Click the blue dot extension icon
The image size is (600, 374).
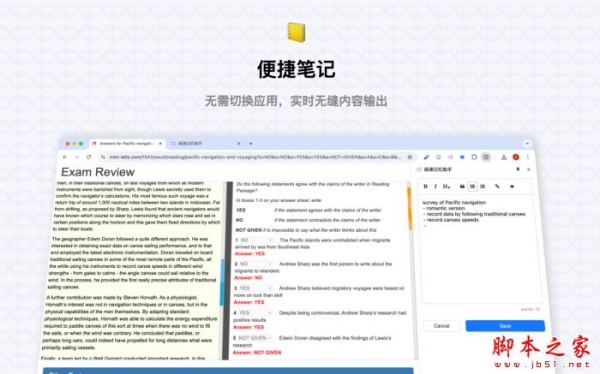pos(462,157)
